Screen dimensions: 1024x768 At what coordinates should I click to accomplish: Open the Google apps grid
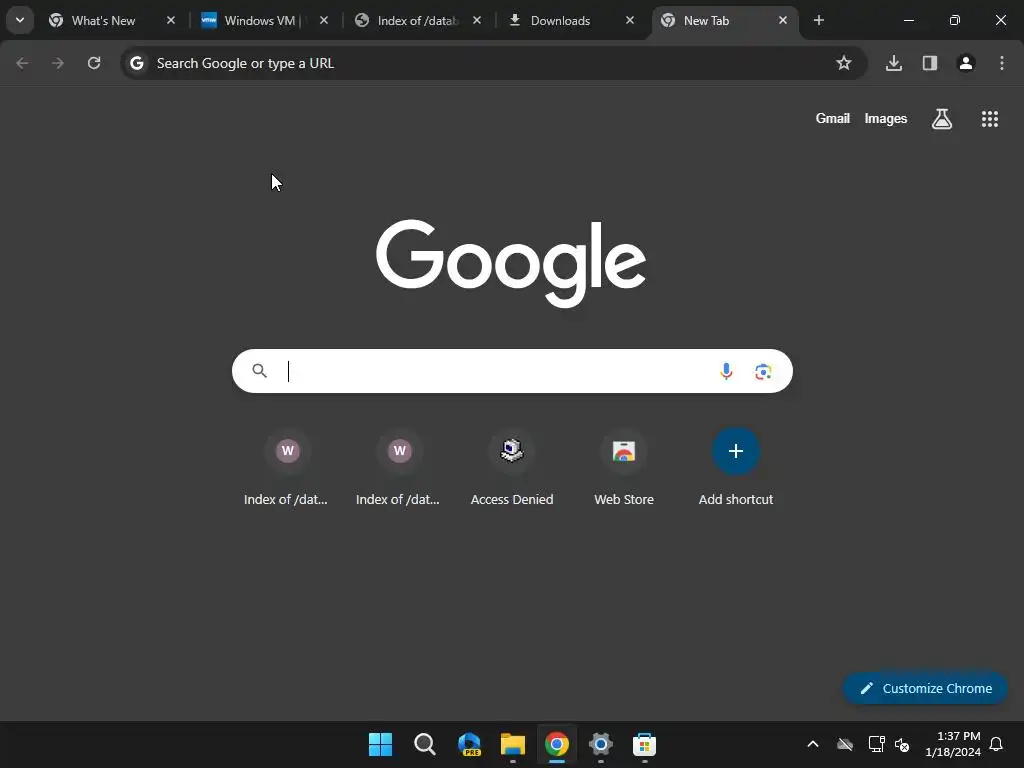pos(990,119)
